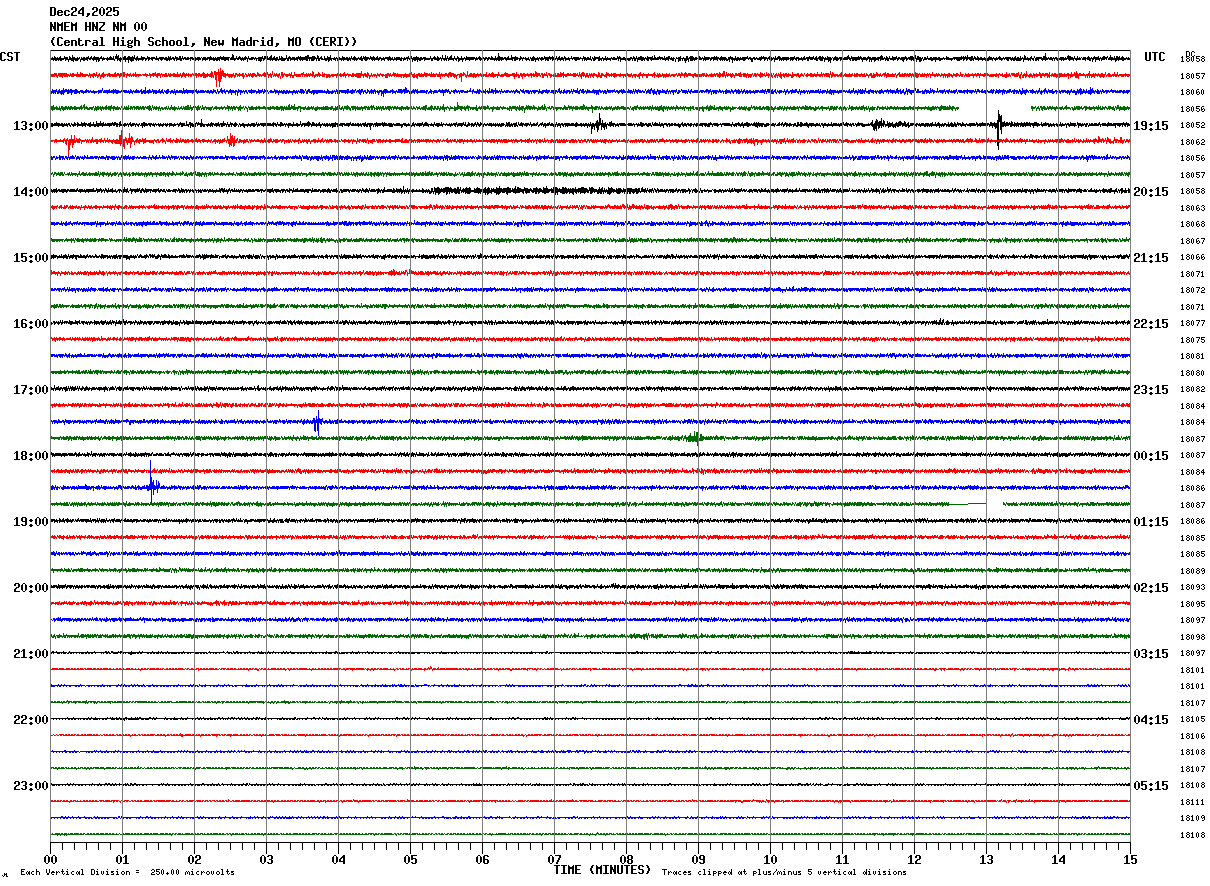The height and width of the screenshot is (886, 1210).
Task: Select the 05:15 UTC time label
Action: pyautogui.click(x=1151, y=786)
